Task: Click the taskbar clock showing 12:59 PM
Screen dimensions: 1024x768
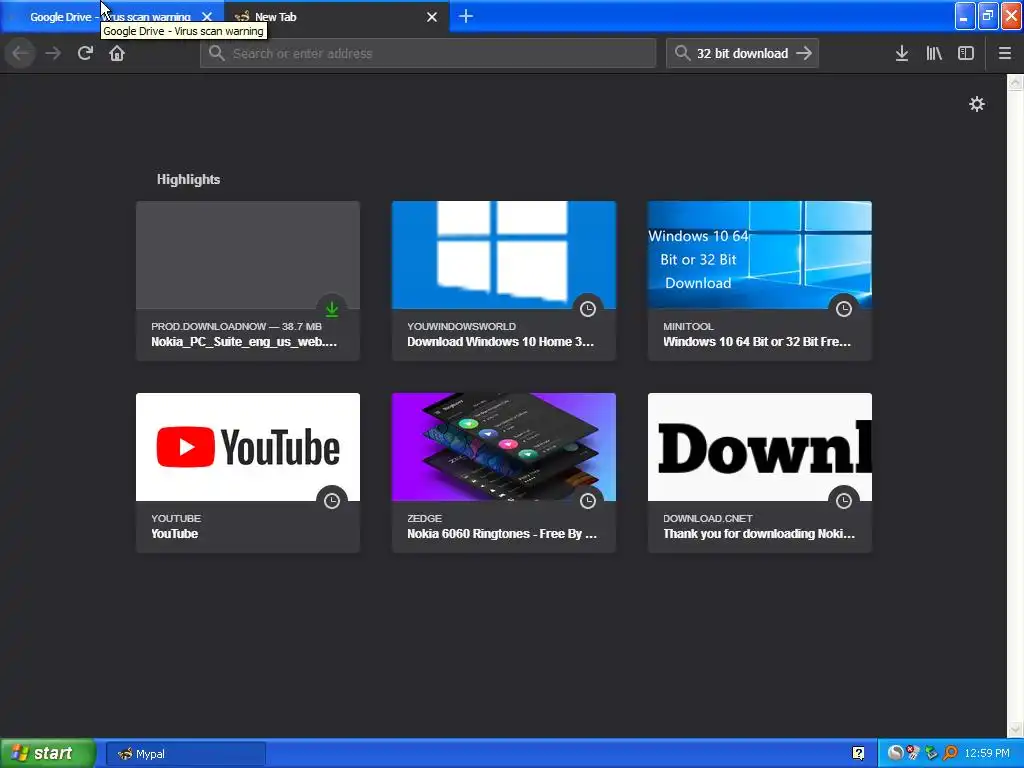Action: click(987, 753)
